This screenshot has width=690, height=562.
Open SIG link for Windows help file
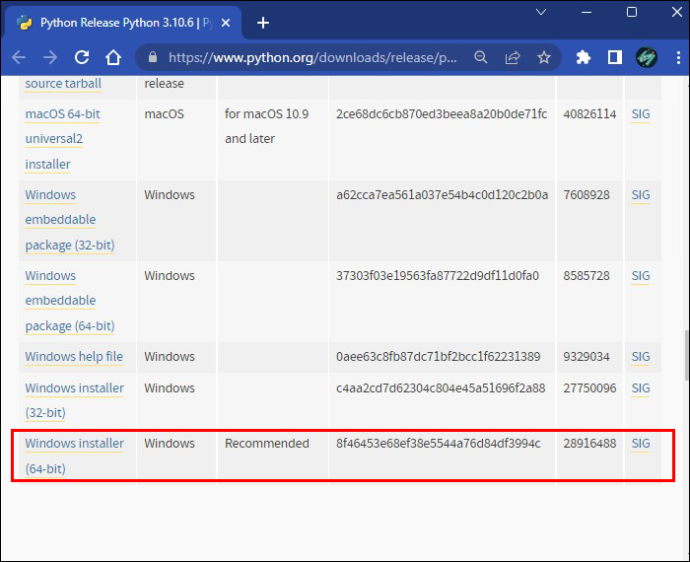(x=640, y=356)
